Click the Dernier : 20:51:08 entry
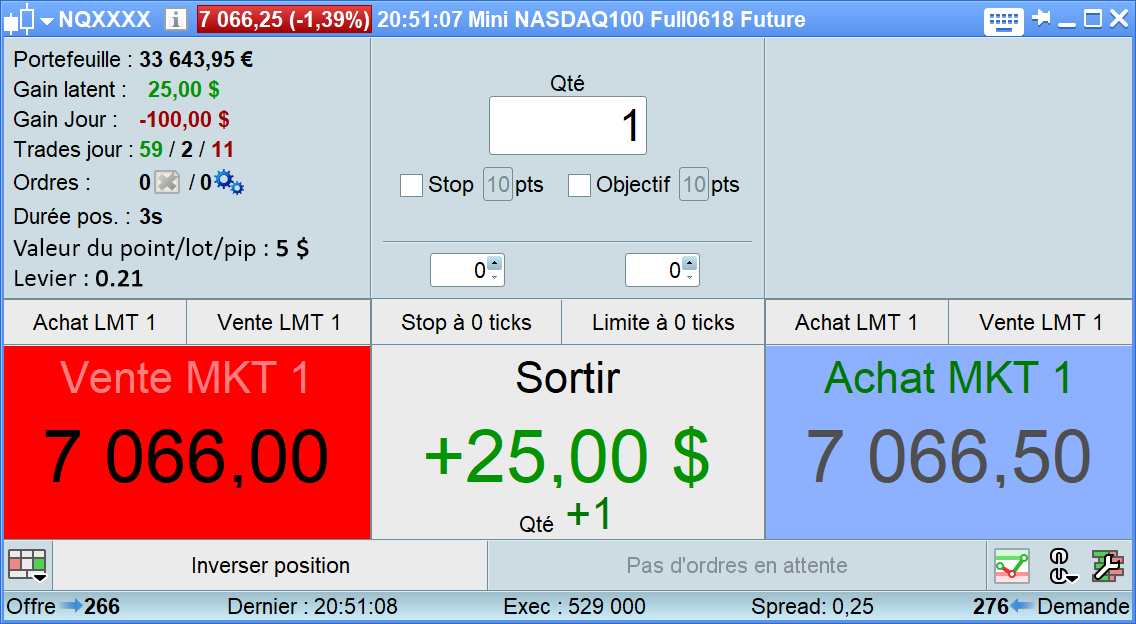This screenshot has height=624, width=1136. [x=312, y=607]
